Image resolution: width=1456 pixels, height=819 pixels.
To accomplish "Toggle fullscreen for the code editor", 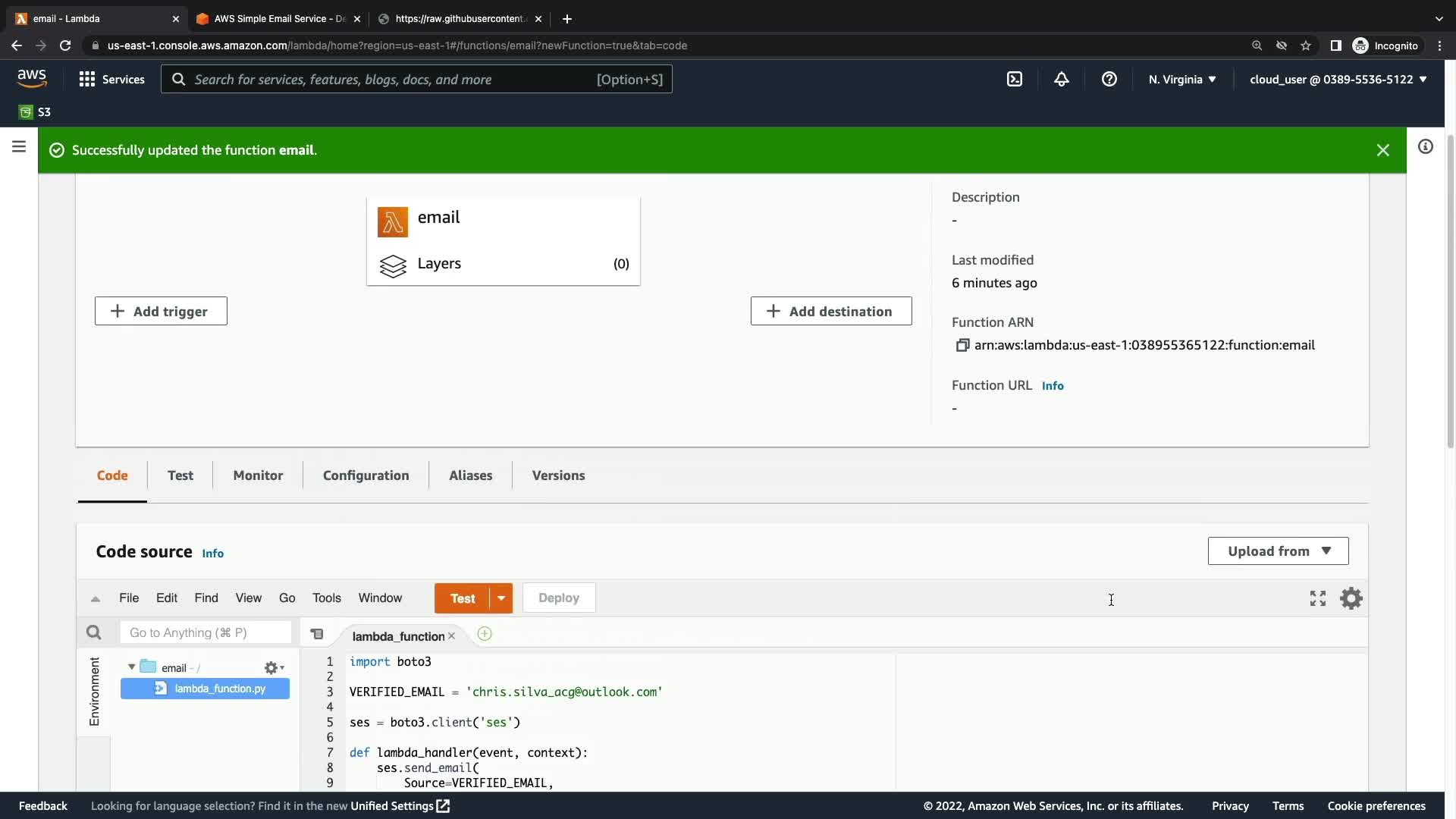I will click(x=1318, y=598).
